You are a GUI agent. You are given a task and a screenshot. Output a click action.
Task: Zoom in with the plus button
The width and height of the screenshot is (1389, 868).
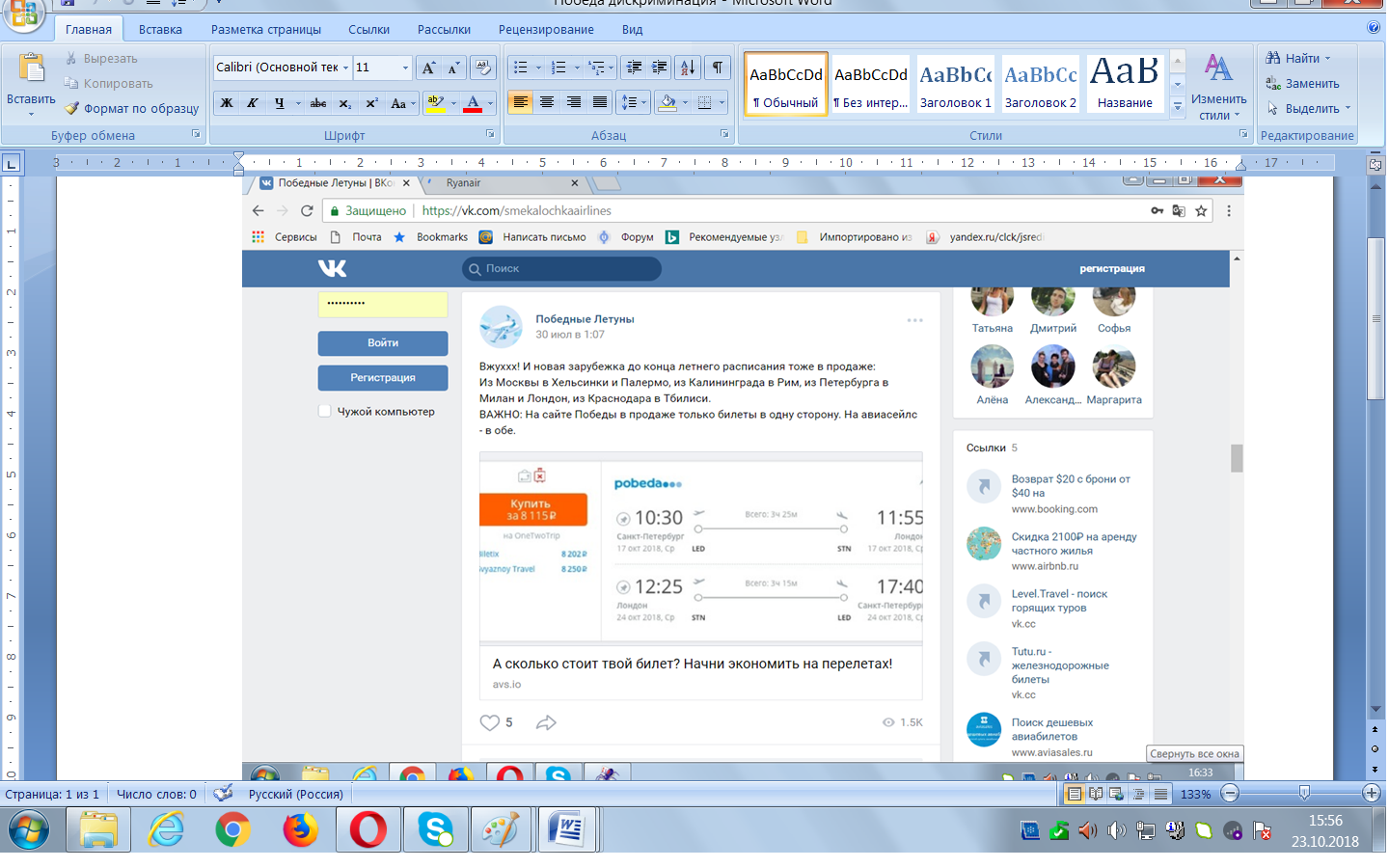(1372, 793)
